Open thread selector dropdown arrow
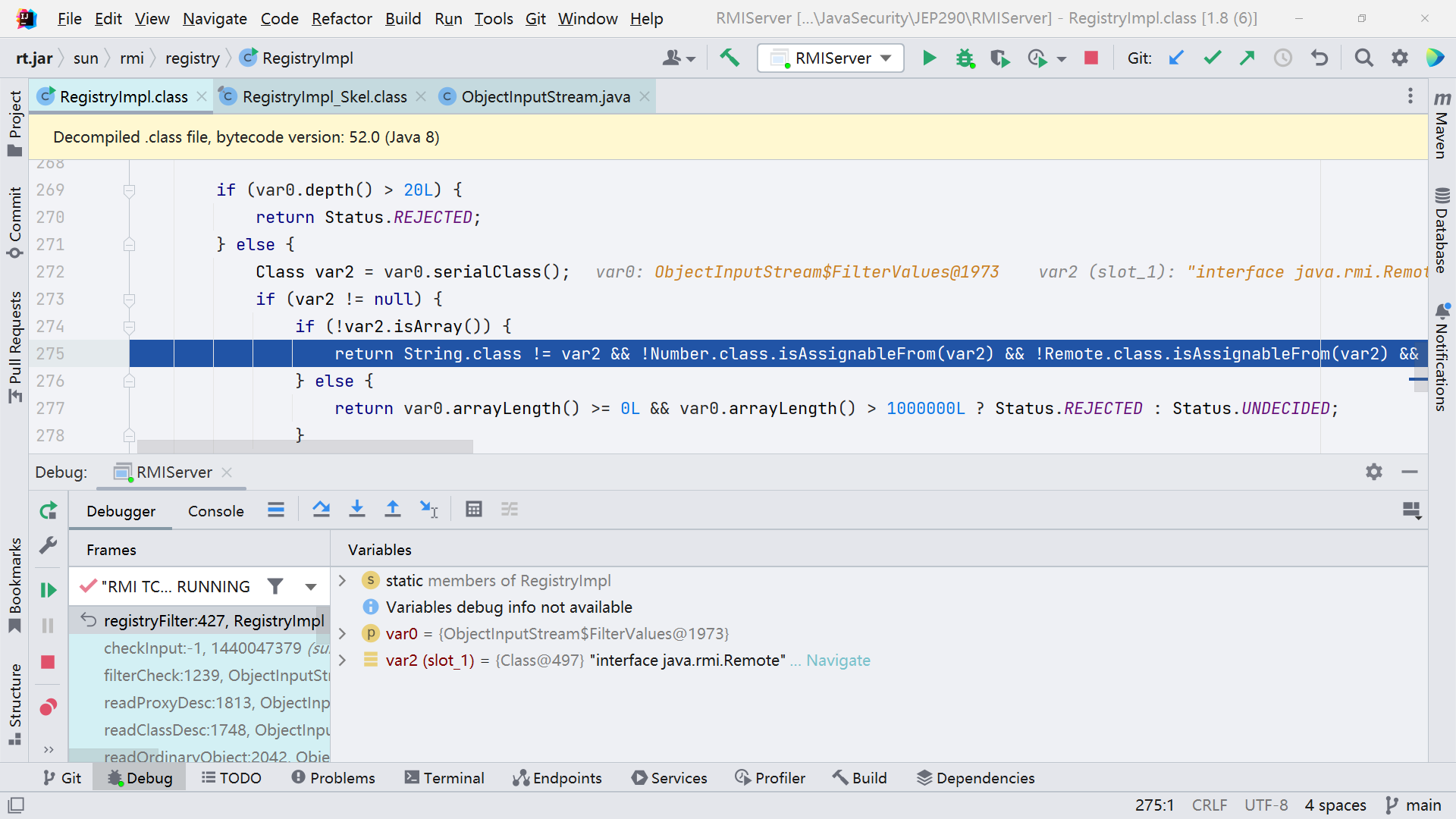This screenshot has width=1456, height=819. pyautogui.click(x=310, y=586)
